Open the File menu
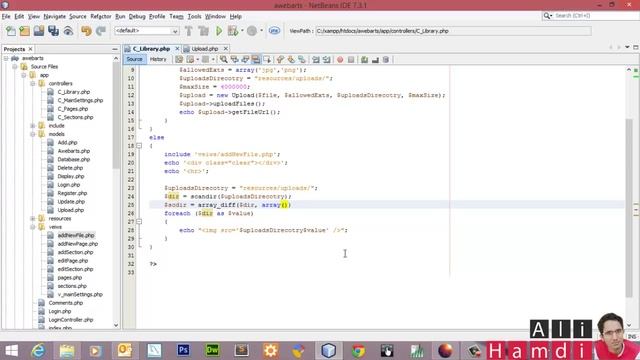This screenshot has width=640, height=360. (6, 16)
